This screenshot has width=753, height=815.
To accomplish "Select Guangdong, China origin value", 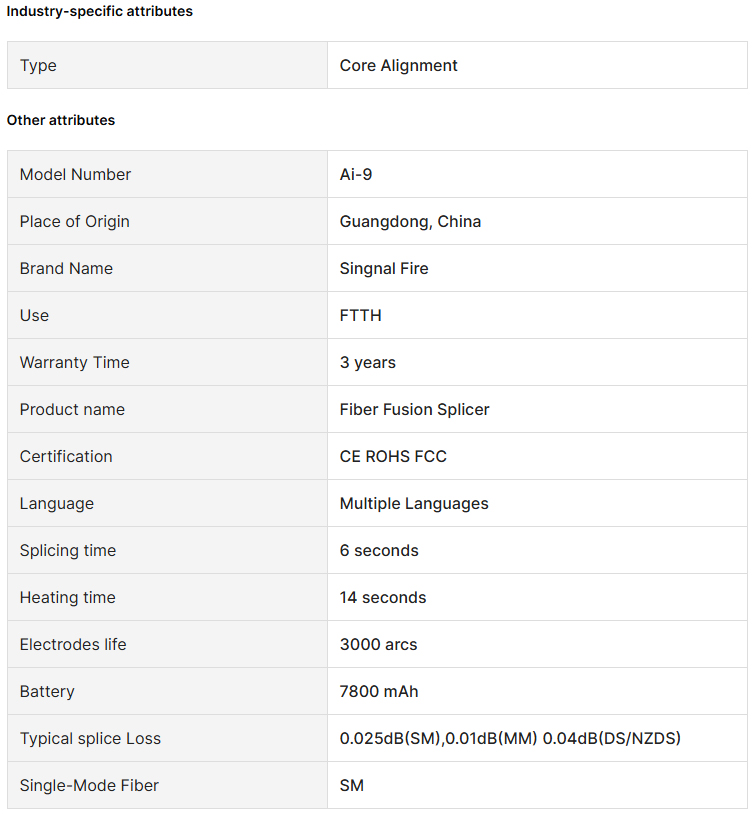I will pyautogui.click(x=410, y=221).
